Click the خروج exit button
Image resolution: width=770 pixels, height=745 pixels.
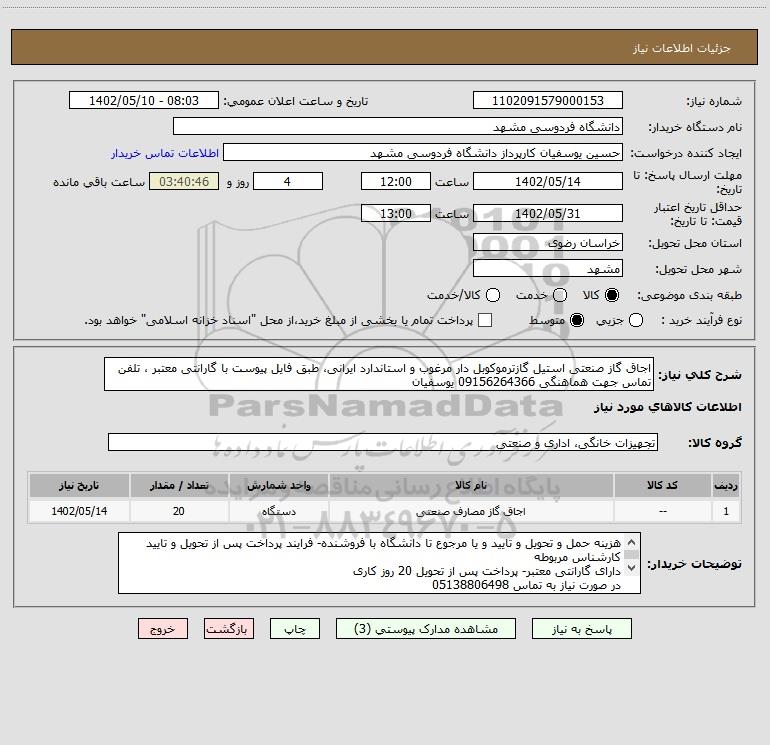(163, 629)
